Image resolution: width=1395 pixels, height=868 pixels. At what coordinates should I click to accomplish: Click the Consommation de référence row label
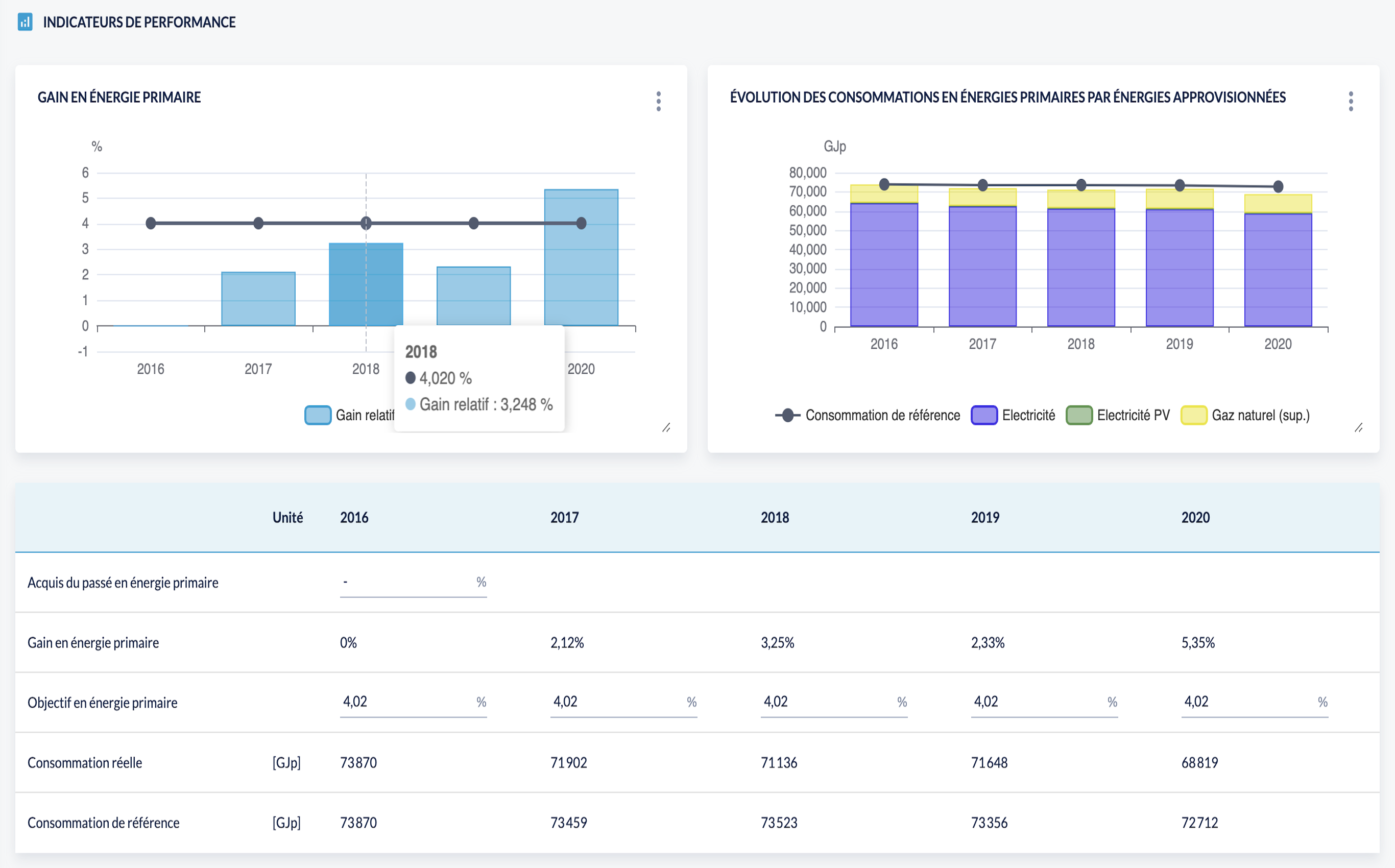(103, 823)
